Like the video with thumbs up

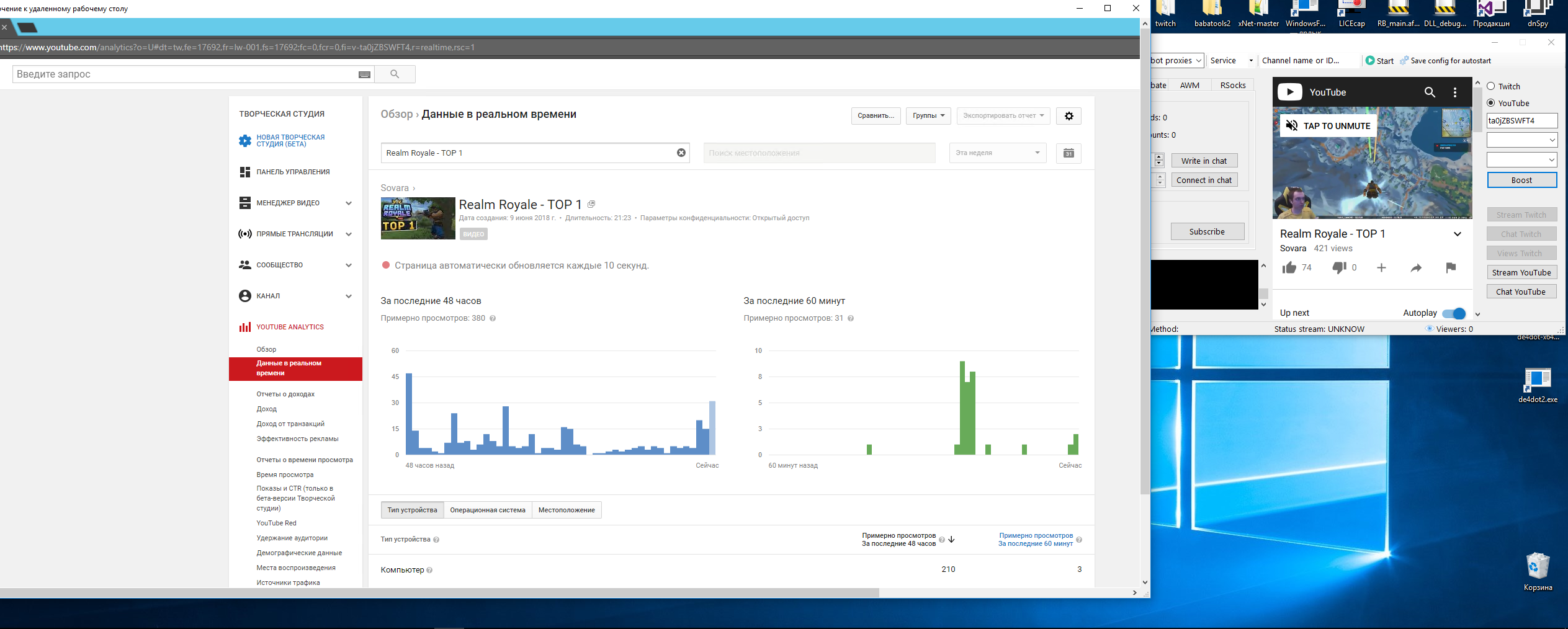(x=1289, y=267)
